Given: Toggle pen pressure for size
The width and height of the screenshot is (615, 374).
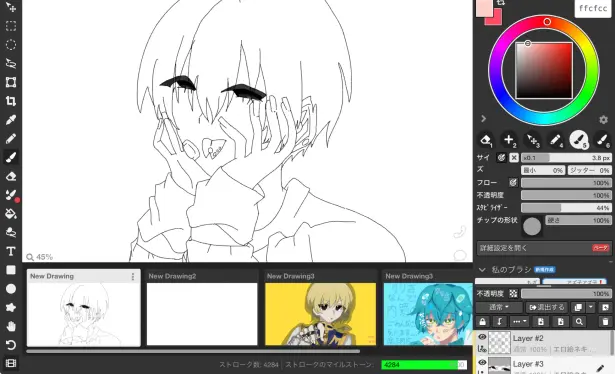Looking at the screenshot, I should (x=501, y=158).
